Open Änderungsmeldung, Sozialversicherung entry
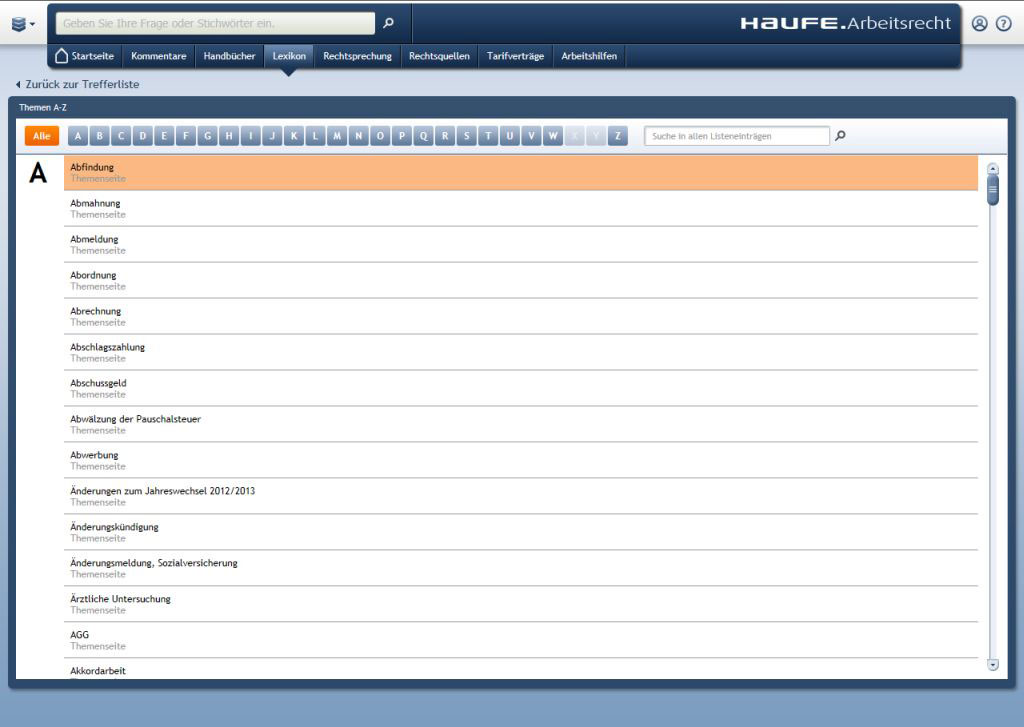 (x=520, y=568)
